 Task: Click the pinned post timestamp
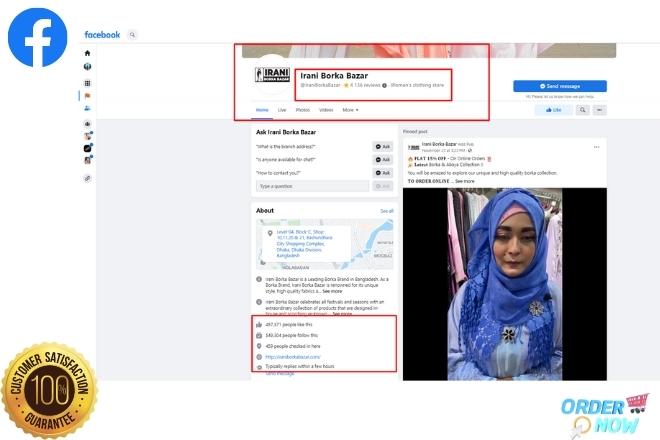click(x=443, y=150)
